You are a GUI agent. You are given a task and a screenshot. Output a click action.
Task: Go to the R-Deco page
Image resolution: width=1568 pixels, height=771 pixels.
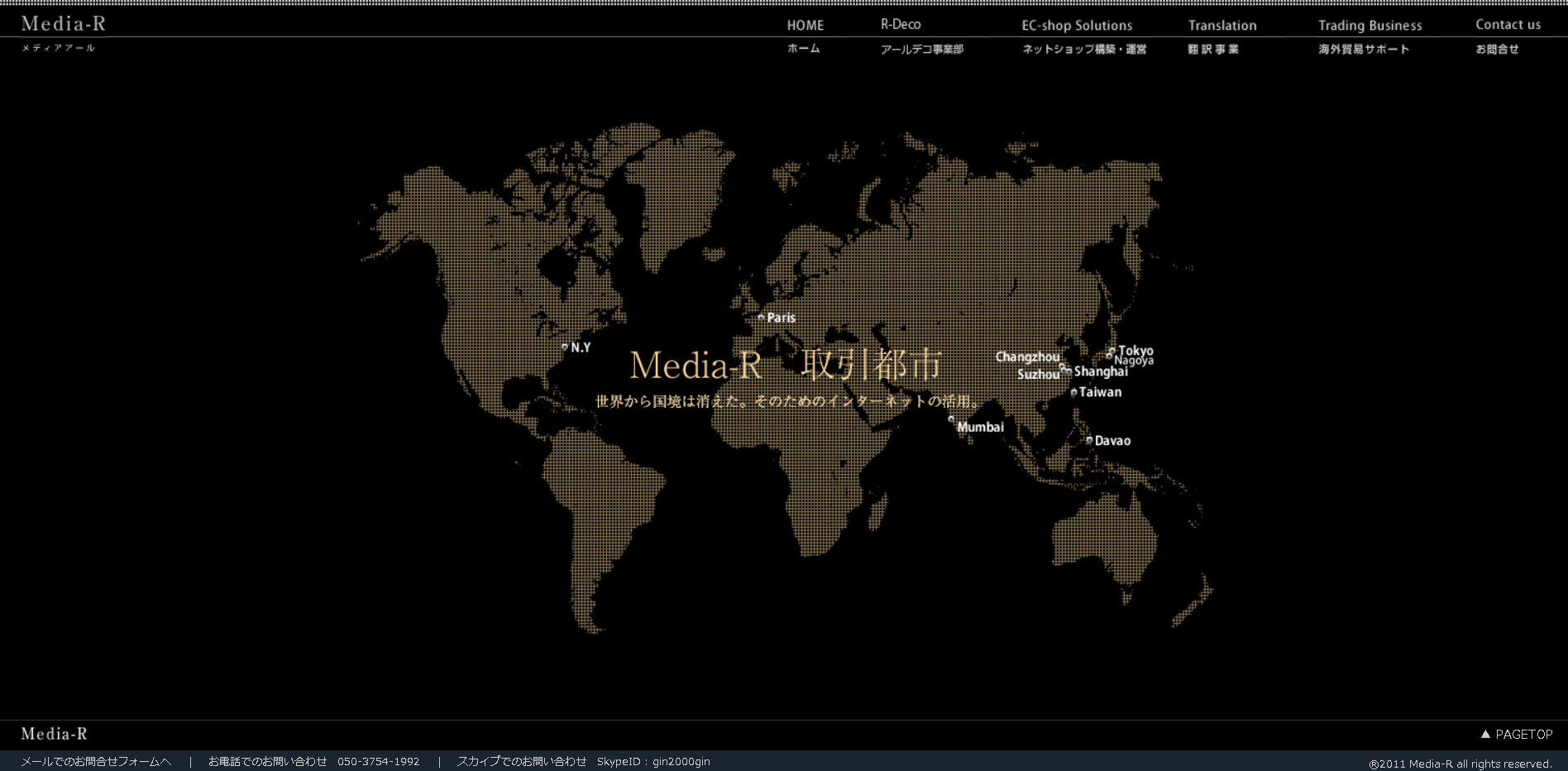(x=901, y=25)
